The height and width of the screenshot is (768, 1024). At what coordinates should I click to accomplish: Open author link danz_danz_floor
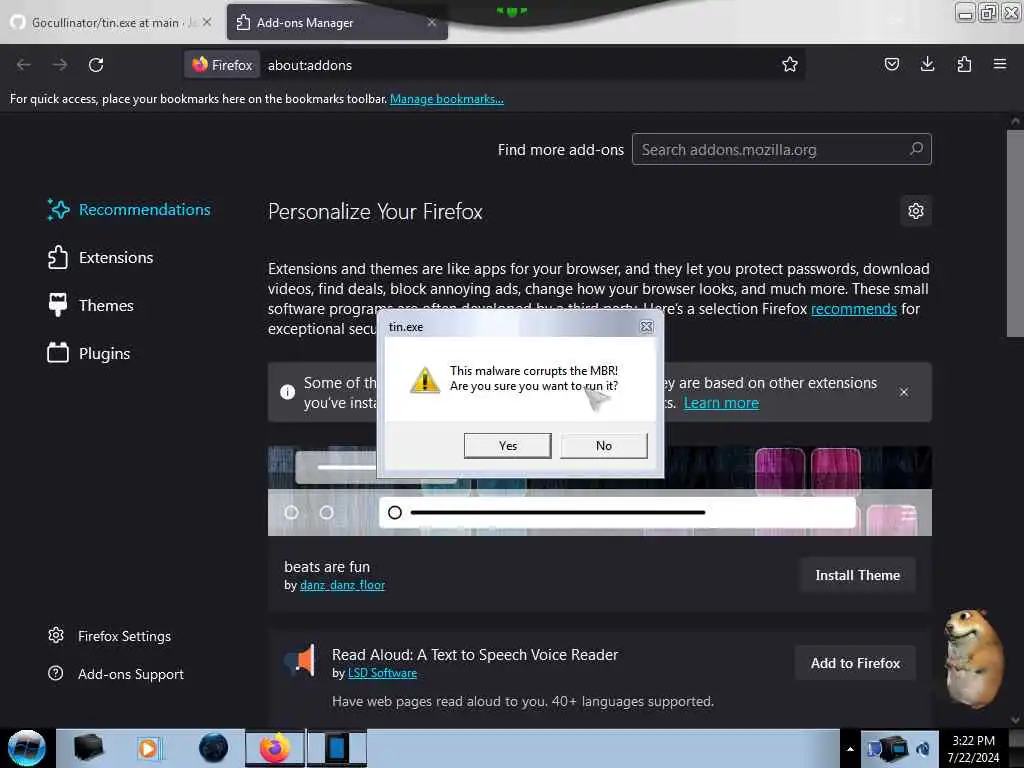tap(342, 585)
